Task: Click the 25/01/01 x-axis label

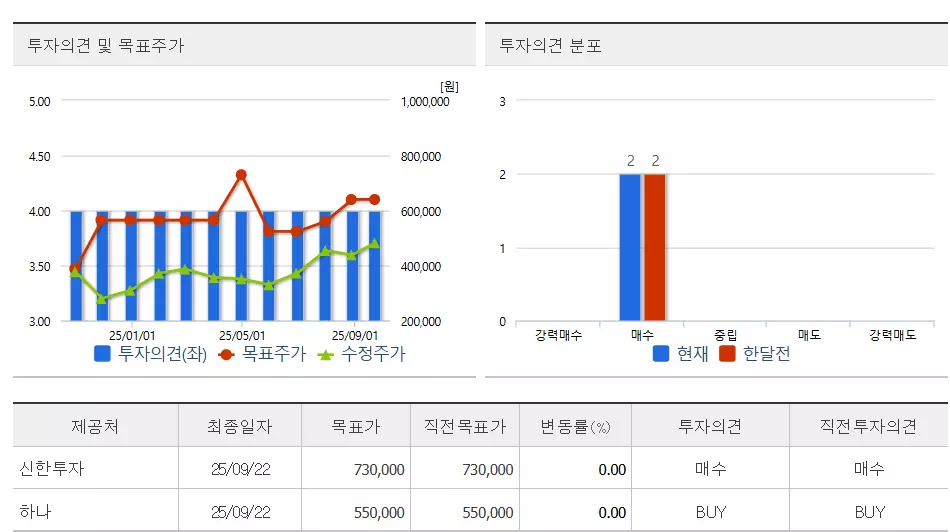Action: click(x=132, y=335)
